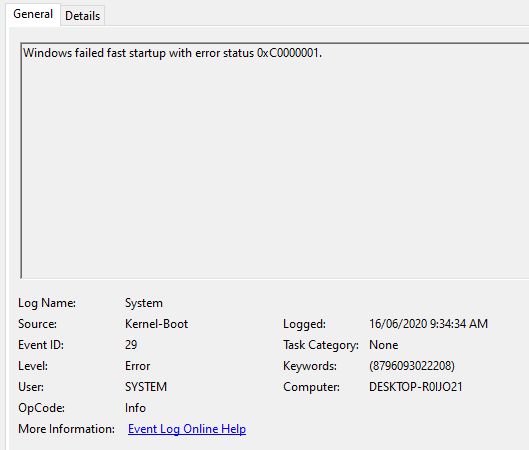Click the Log Name: label
The height and width of the screenshot is (450, 529).
[47, 303]
